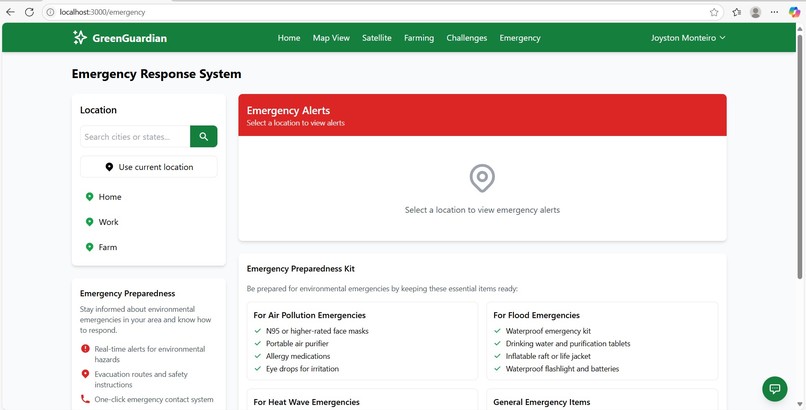Click the Emergency Response System title

point(156,74)
